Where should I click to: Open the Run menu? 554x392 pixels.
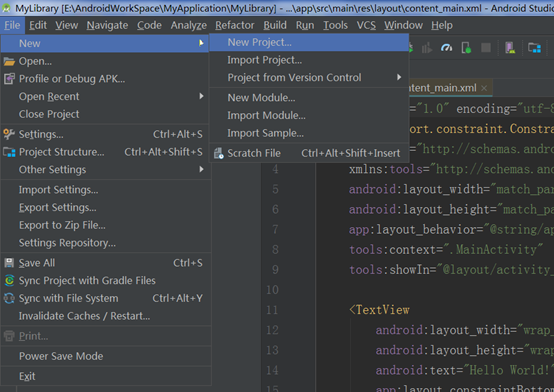[x=305, y=25]
